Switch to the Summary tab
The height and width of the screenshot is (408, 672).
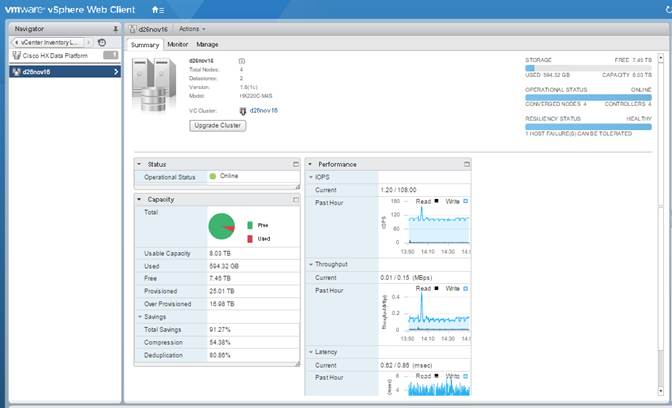point(145,45)
